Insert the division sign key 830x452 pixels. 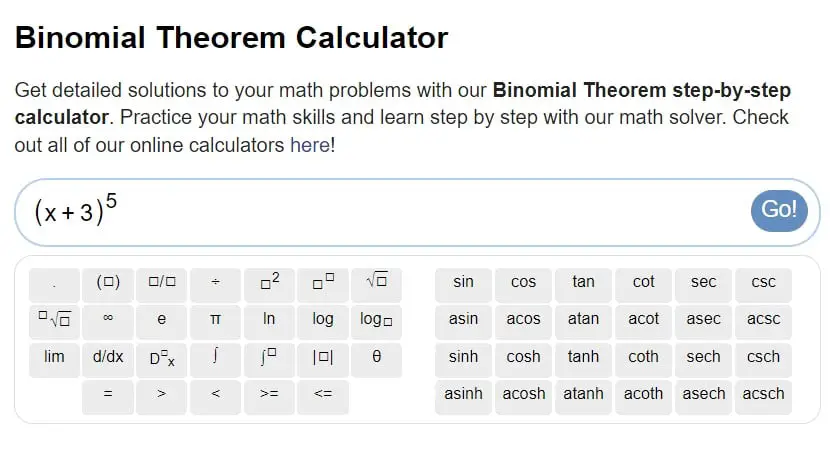click(215, 282)
